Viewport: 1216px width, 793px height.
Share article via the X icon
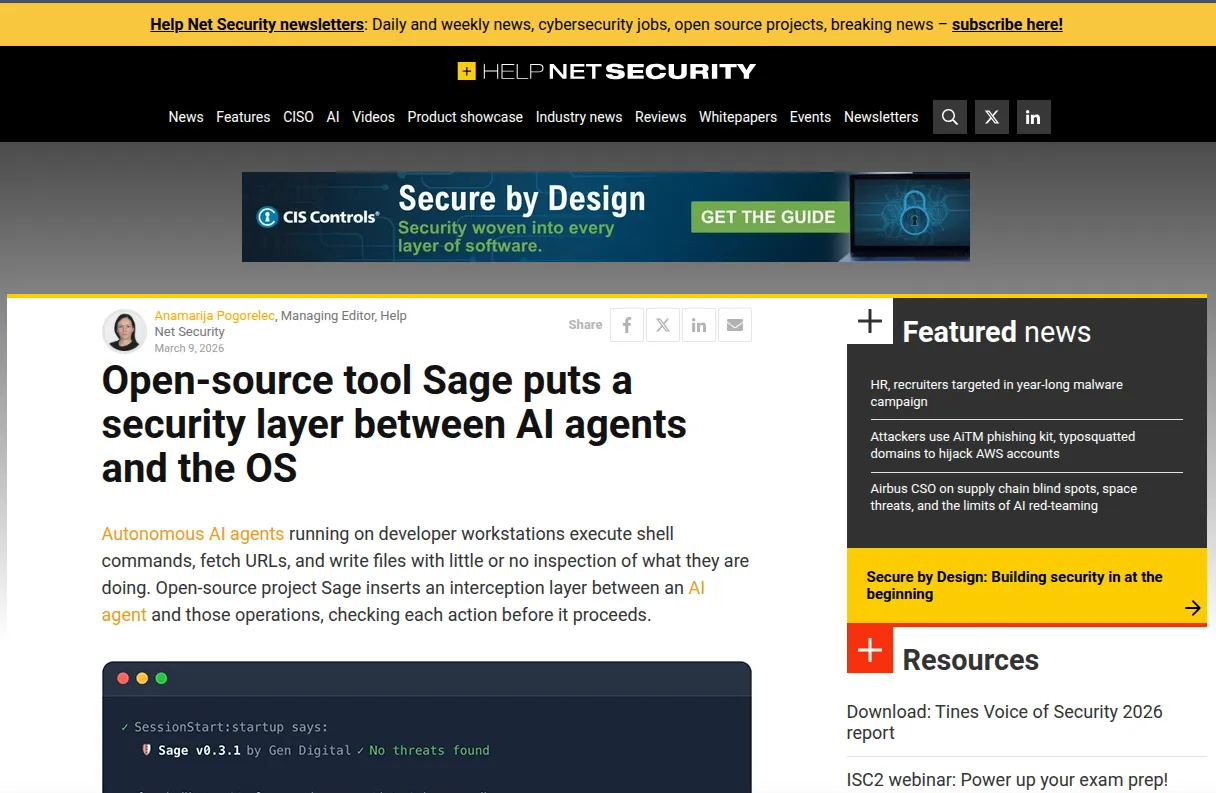(x=663, y=325)
